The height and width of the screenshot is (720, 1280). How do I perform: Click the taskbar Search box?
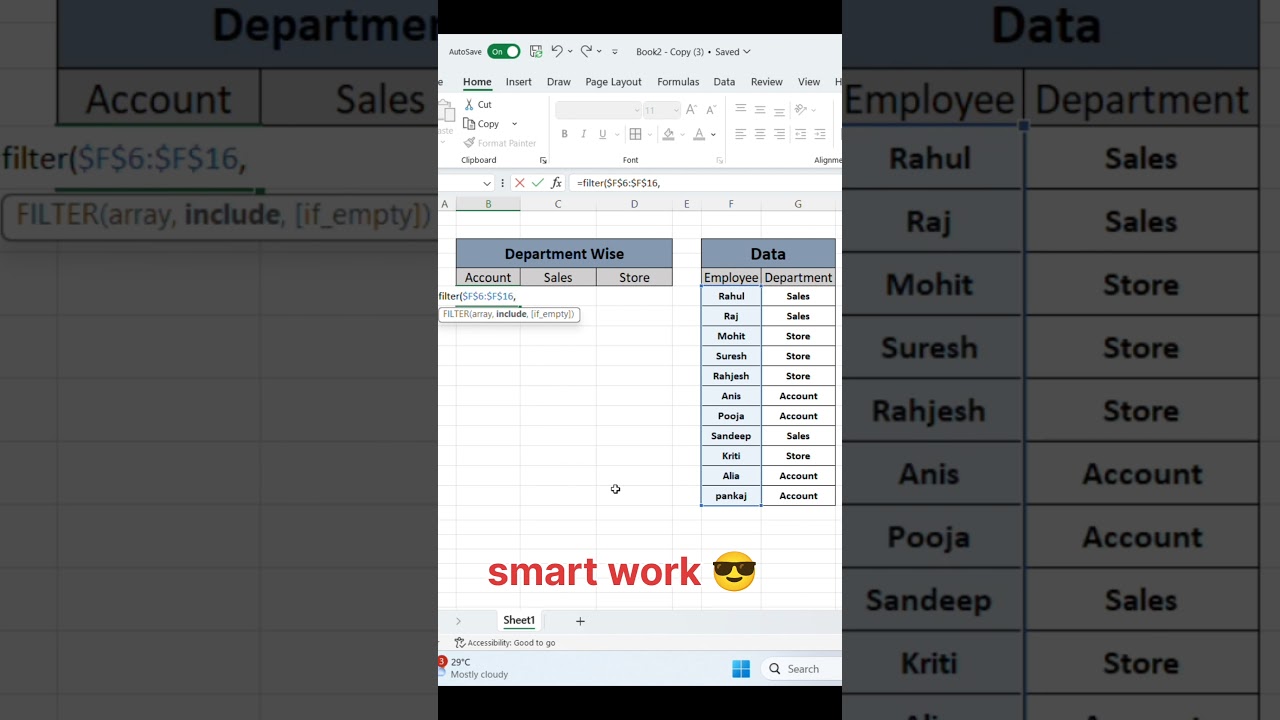pyautogui.click(x=801, y=669)
